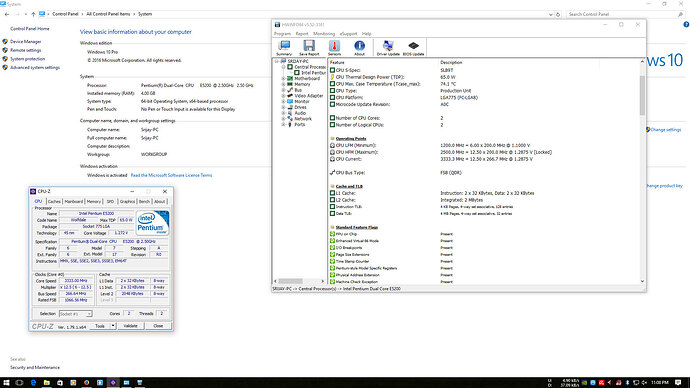
Task: Open the About info icon in HWiNFO
Action: pyautogui.click(x=360, y=48)
